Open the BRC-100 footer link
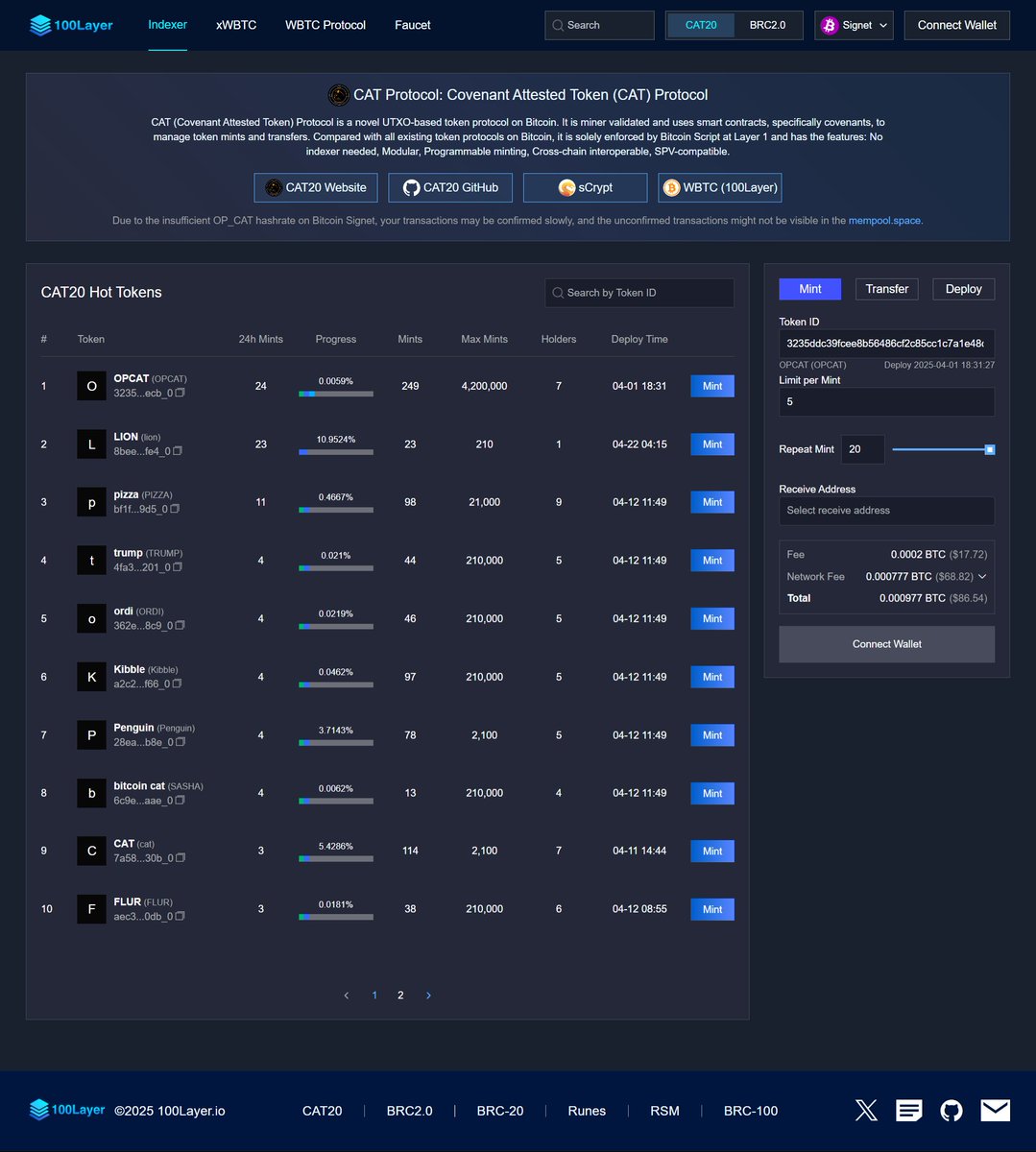This screenshot has width=1036, height=1152. coord(751,1111)
